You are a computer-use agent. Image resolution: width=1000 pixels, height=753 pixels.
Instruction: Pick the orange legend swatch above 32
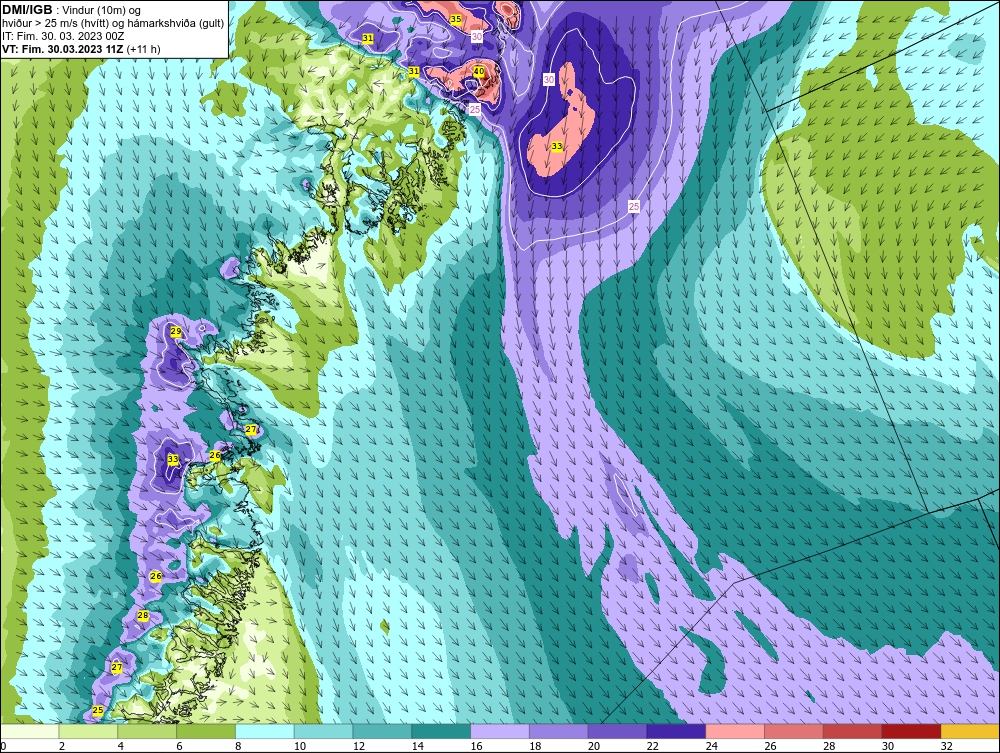pyautogui.click(x=970, y=731)
